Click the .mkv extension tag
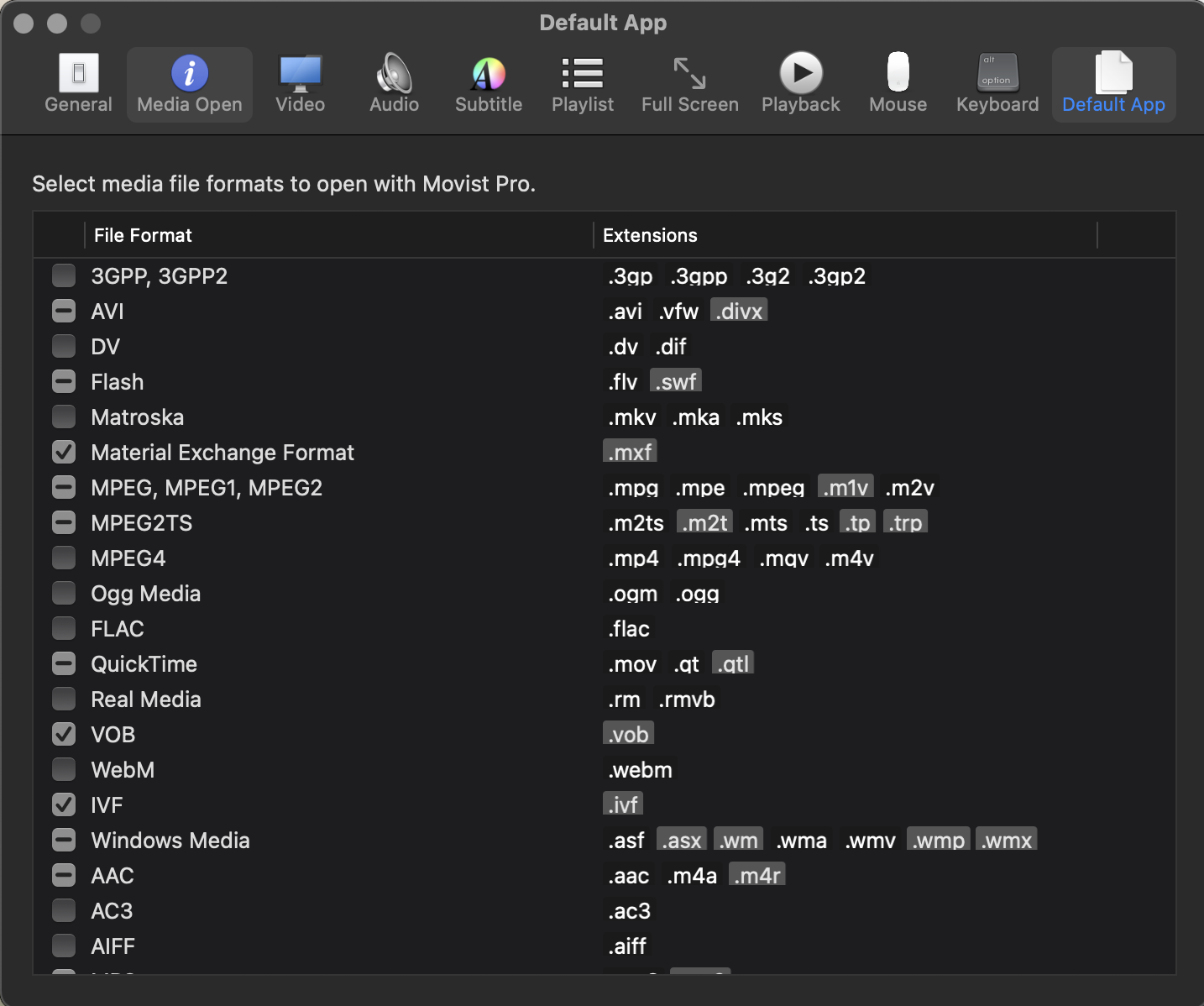Viewport: 1204px width, 1006px height. (x=632, y=417)
